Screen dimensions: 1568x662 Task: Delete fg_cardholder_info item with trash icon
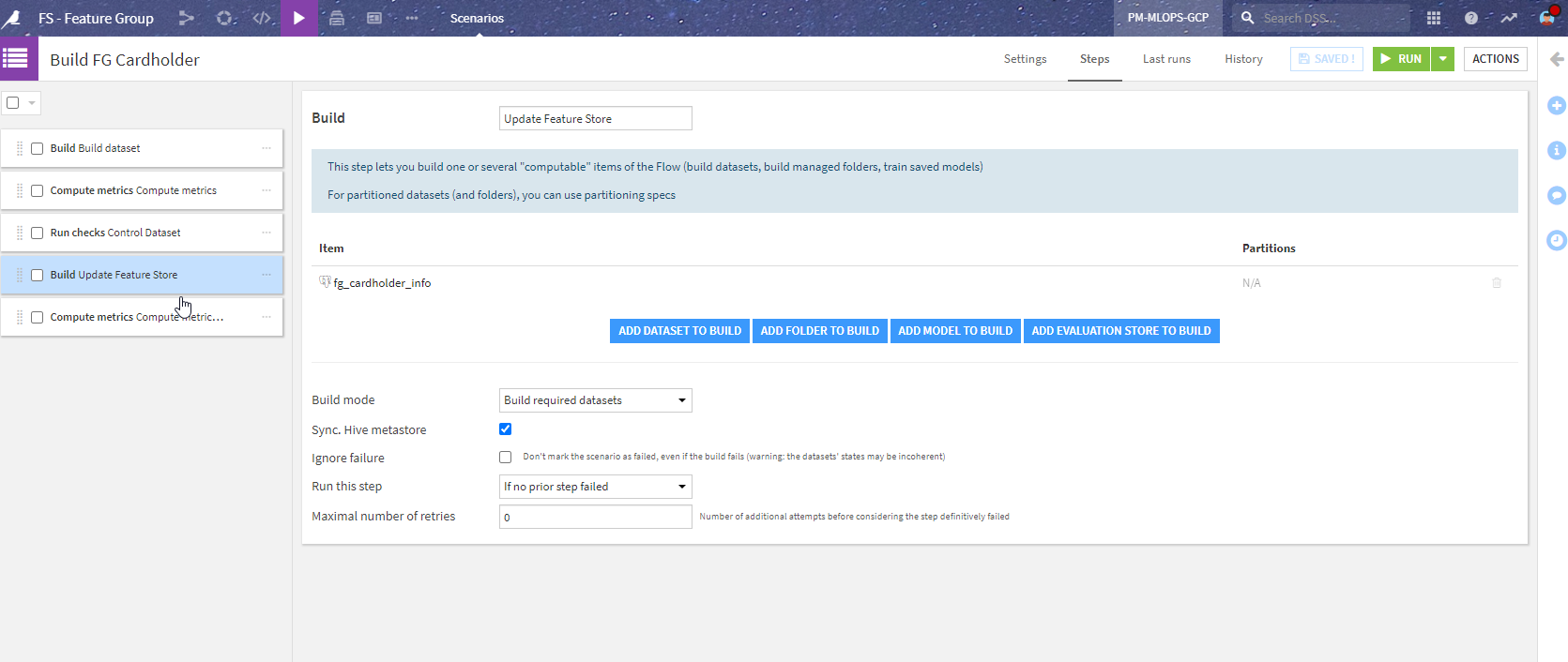[x=1497, y=282]
